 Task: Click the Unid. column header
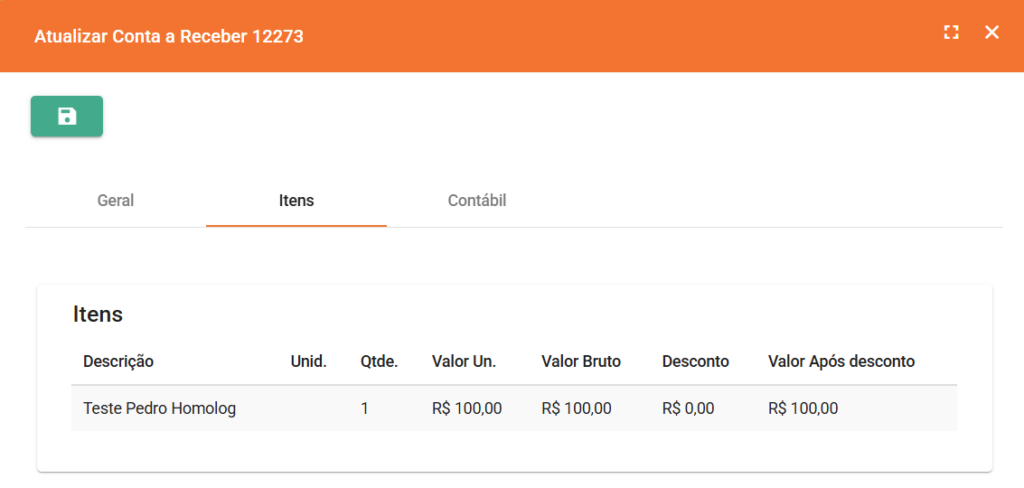pos(308,361)
